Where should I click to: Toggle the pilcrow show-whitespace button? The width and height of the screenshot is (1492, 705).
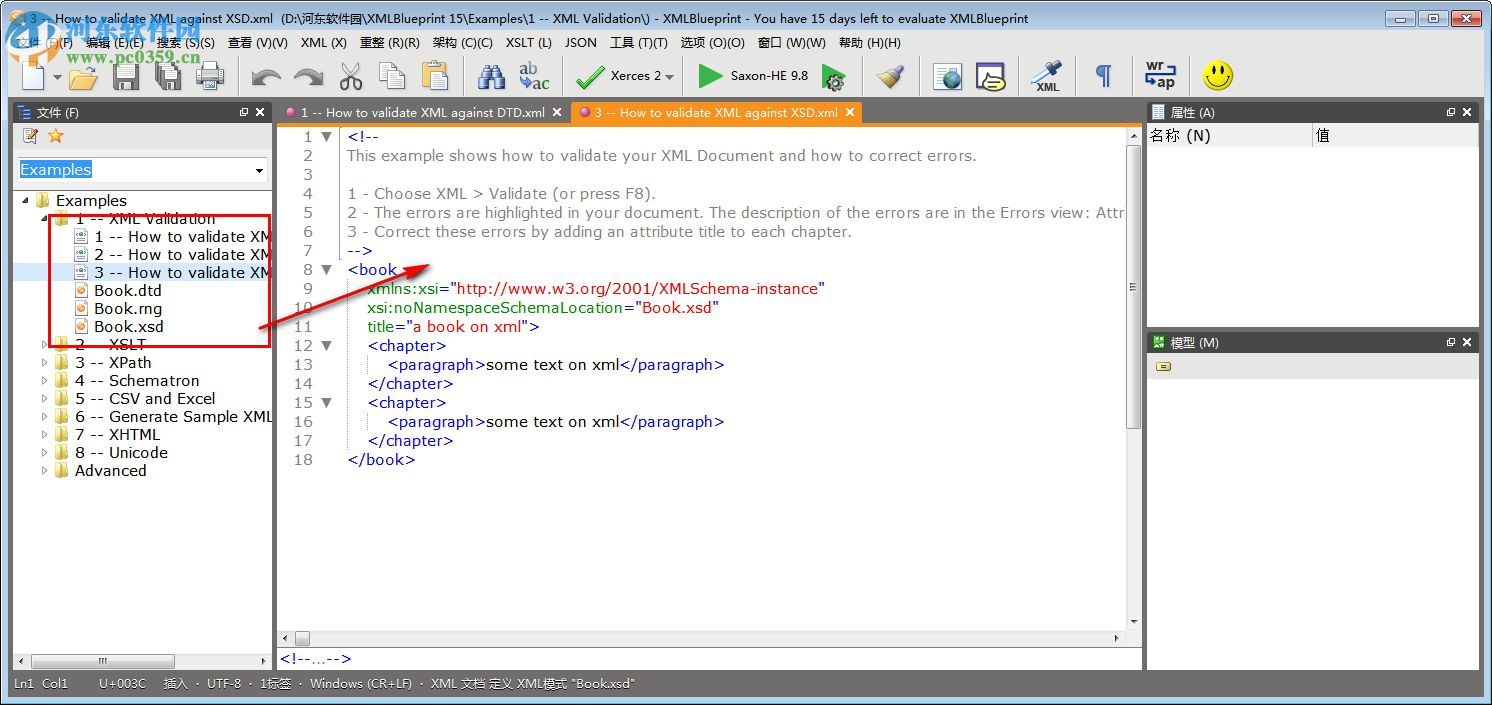pyautogui.click(x=1103, y=76)
